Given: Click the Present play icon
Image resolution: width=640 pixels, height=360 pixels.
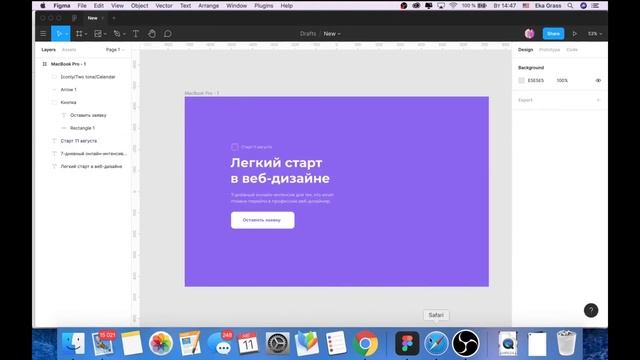Looking at the screenshot, I should coord(575,34).
